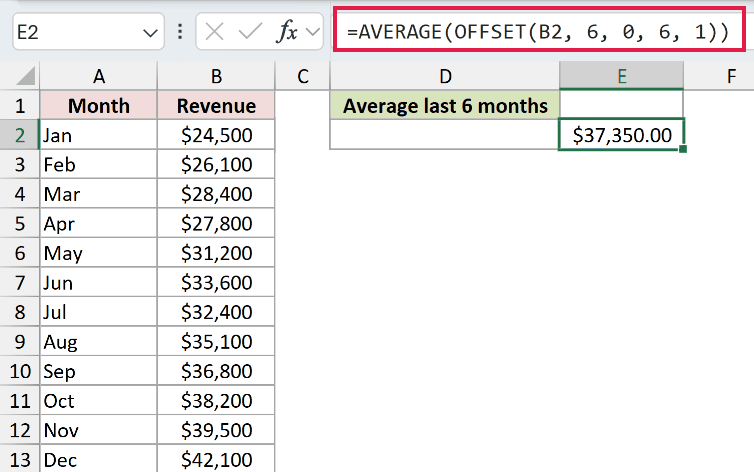The height and width of the screenshot is (472, 754).
Task: Click in the Name Box showing E2
Action: pyautogui.click(x=88, y=32)
